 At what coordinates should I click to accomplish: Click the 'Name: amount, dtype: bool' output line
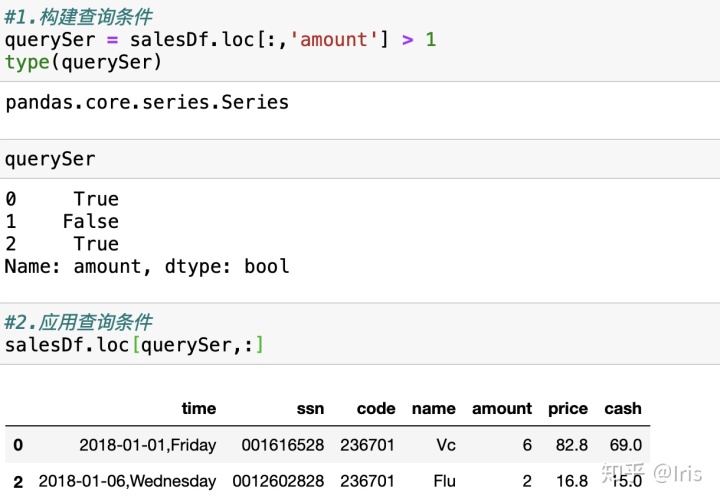(147, 266)
